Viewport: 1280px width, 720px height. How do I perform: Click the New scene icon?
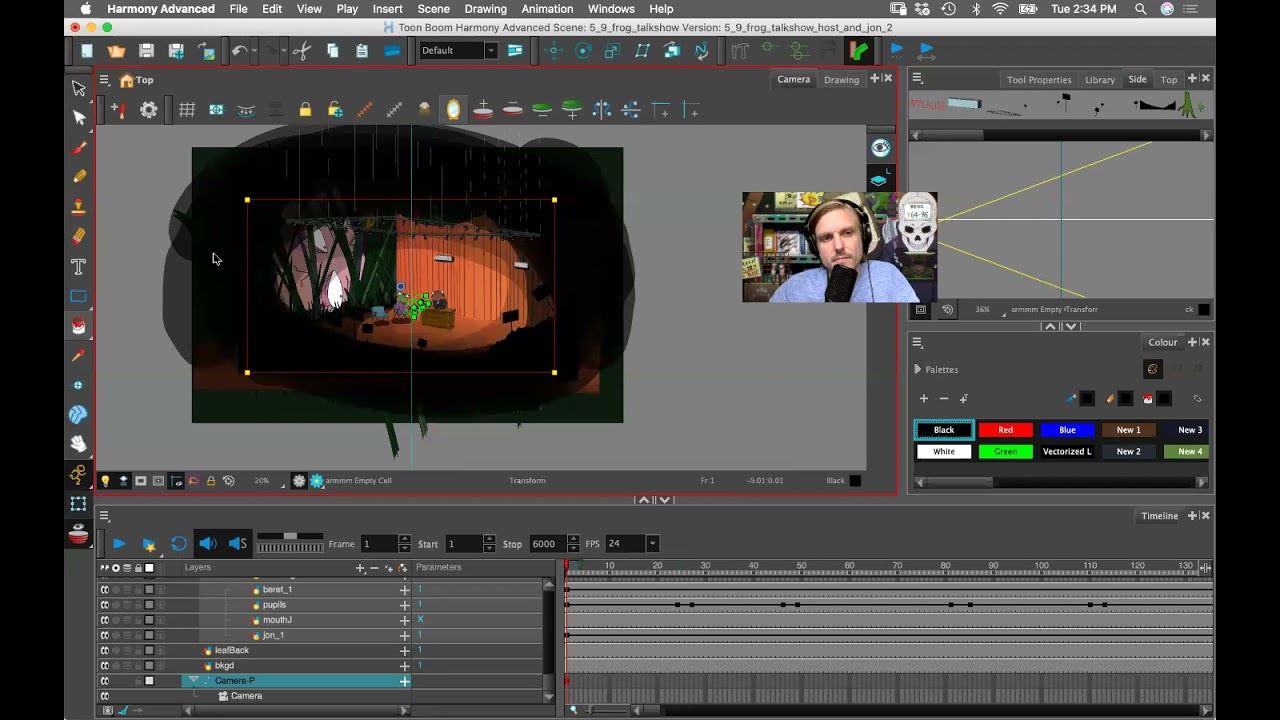(x=87, y=50)
